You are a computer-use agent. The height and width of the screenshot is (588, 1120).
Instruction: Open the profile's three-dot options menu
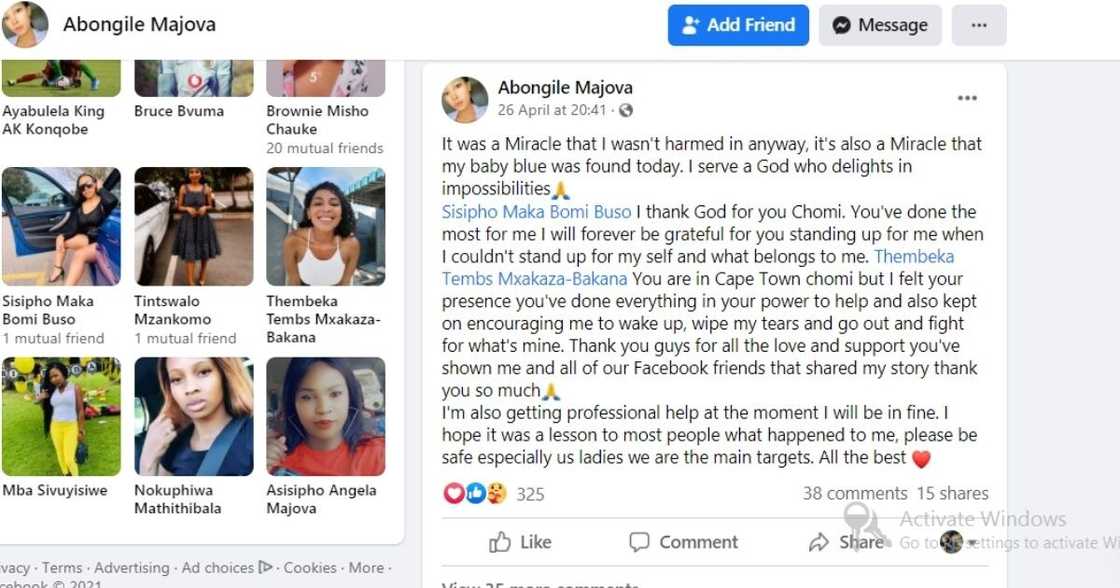(x=979, y=25)
